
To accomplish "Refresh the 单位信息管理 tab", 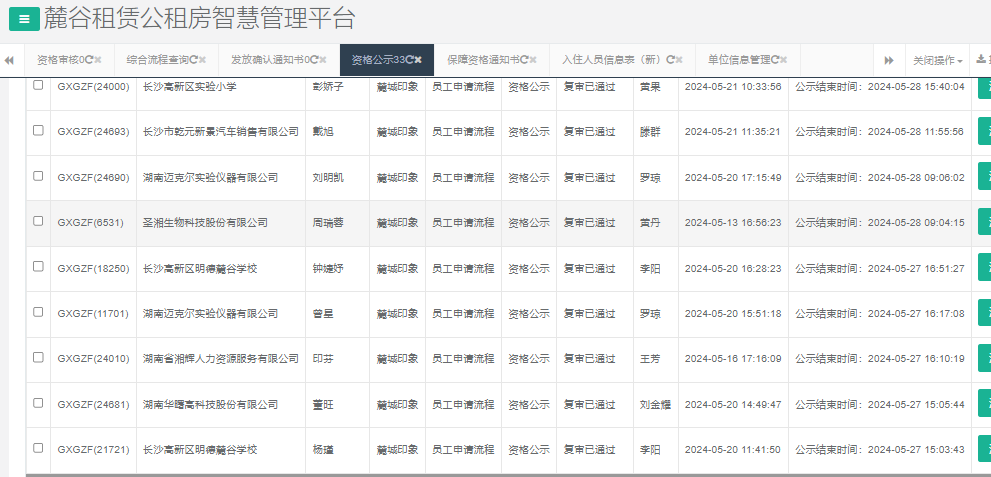I will pos(775,60).
